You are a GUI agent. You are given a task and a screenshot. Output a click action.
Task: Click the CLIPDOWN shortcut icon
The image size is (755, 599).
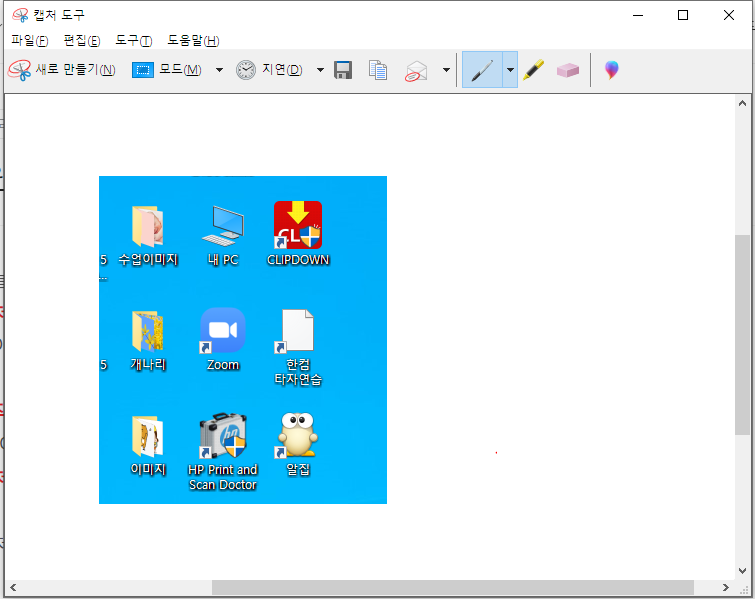[298, 225]
